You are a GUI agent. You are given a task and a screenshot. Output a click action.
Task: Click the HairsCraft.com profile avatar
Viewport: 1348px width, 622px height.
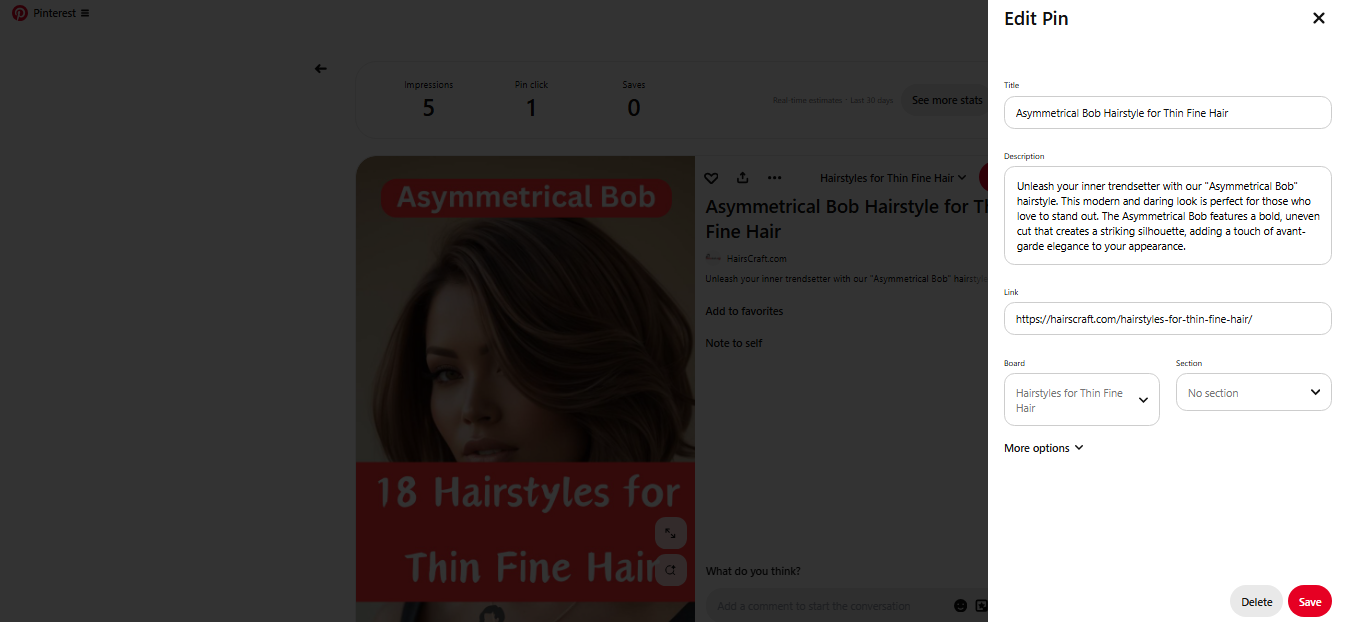tap(713, 258)
